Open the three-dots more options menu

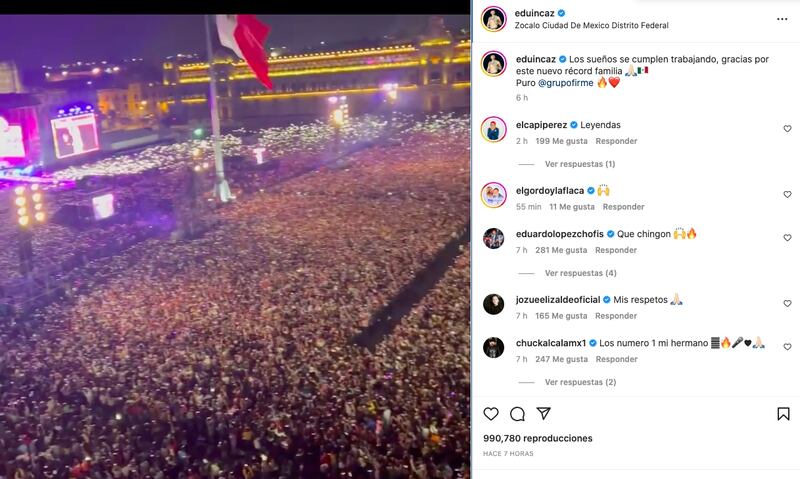[782, 19]
